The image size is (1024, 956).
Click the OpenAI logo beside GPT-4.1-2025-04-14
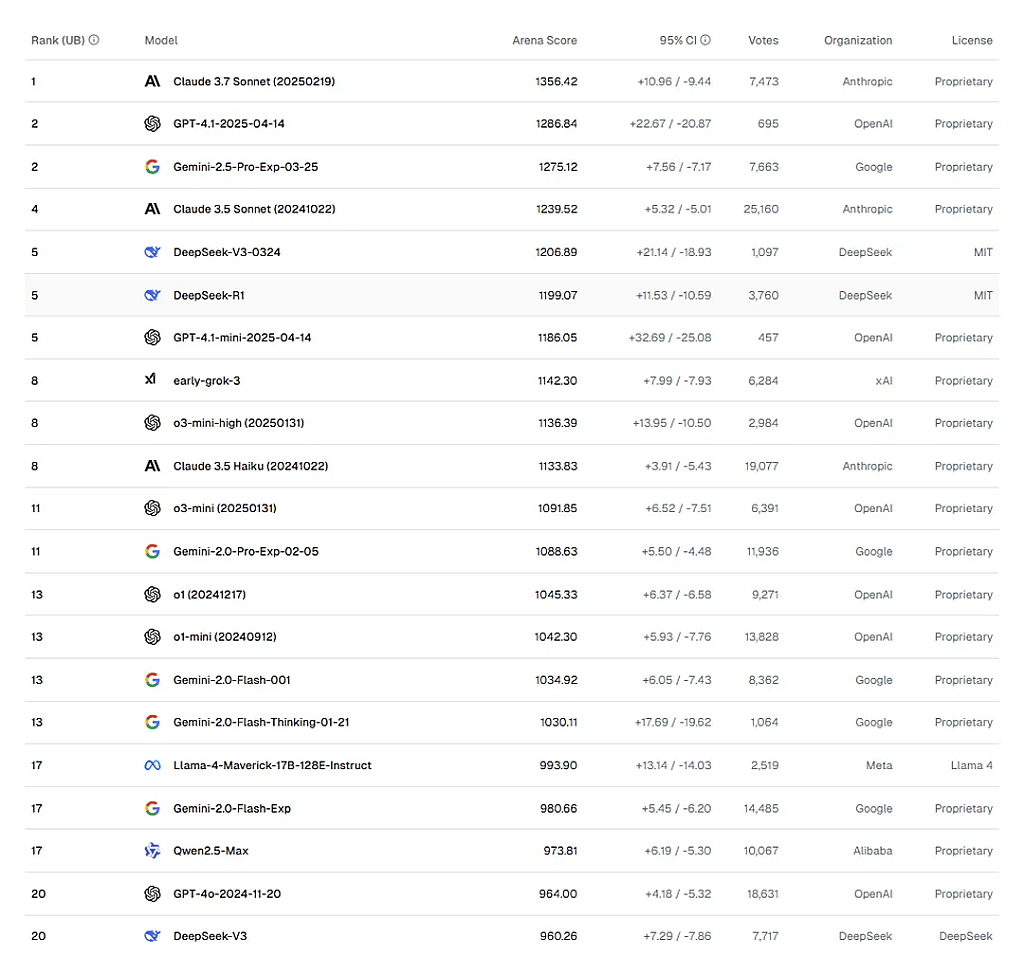[x=152, y=123]
